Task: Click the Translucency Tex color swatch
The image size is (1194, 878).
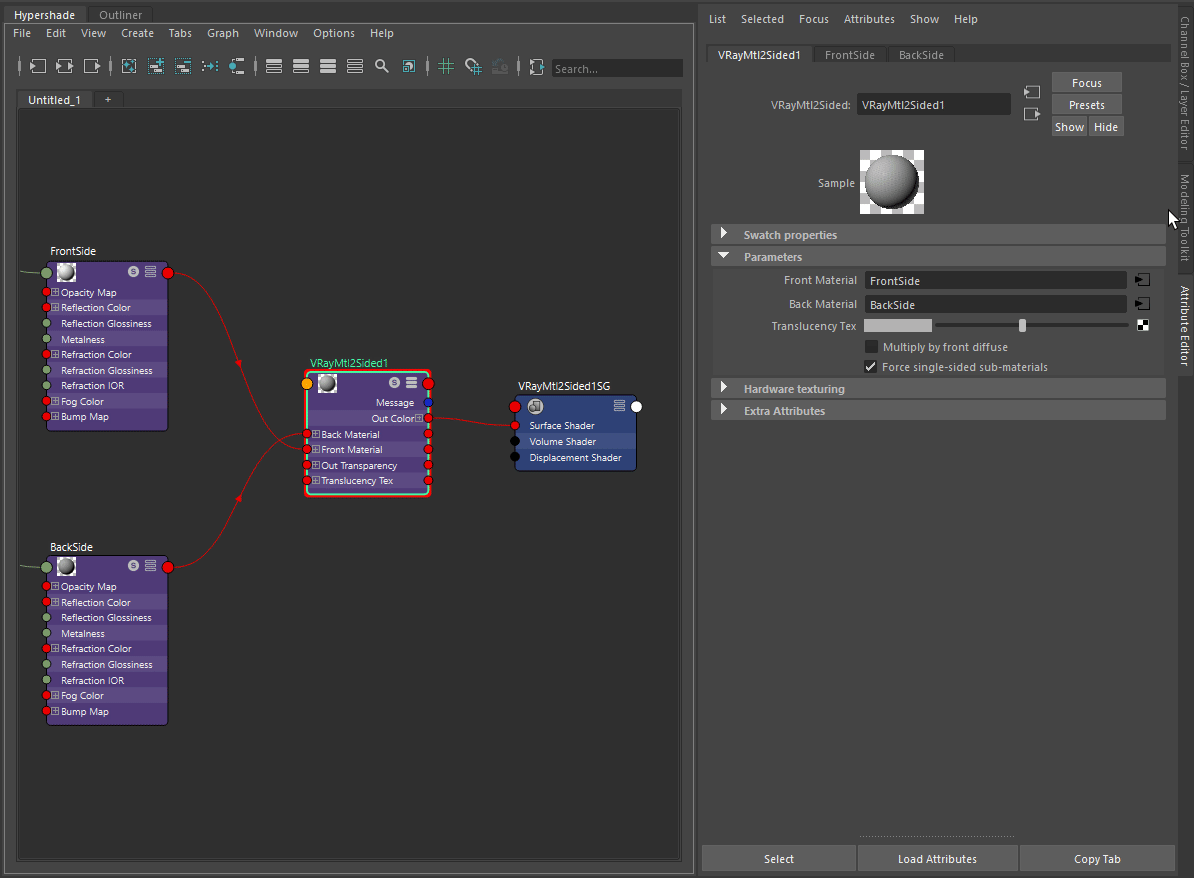Action: [898, 325]
